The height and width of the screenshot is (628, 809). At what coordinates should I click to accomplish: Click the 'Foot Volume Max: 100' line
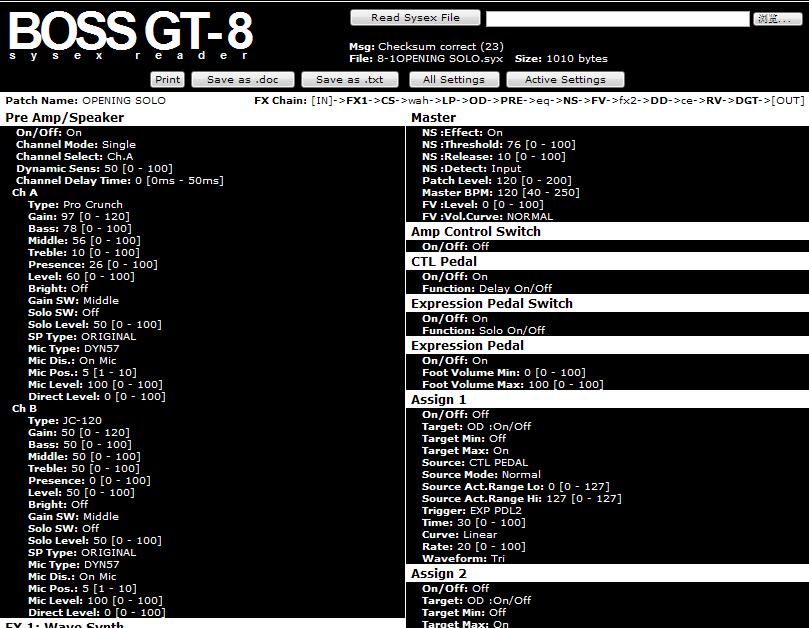(x=513, y=384)
